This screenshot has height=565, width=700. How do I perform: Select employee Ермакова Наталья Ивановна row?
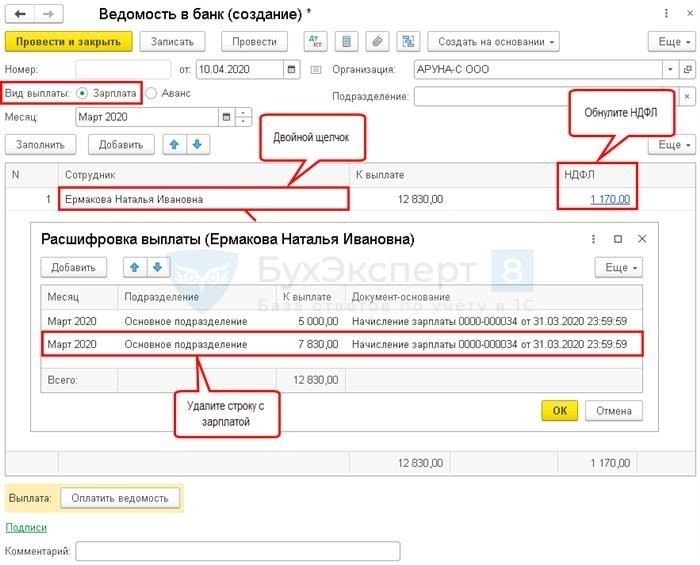click(203, 199)
